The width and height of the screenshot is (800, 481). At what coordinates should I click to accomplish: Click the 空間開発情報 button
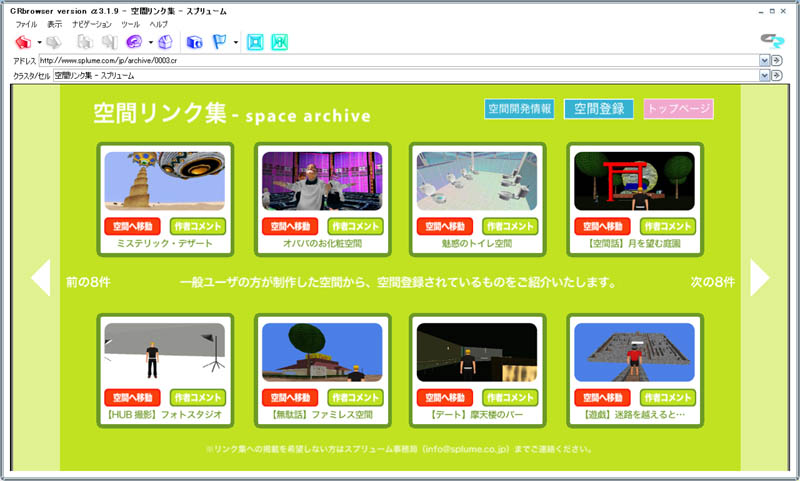pyautogui.click(x=519, y=109)
